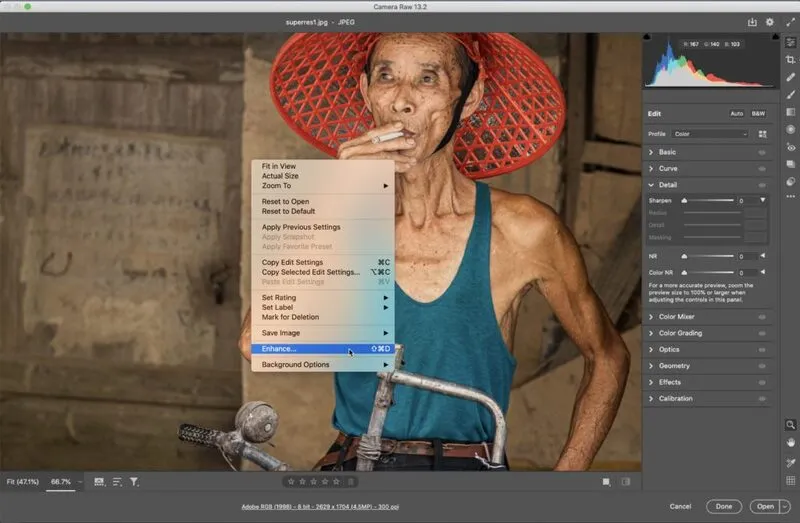
Task: Select the Radial Filter tool
Action: click(x=790, y=129)
